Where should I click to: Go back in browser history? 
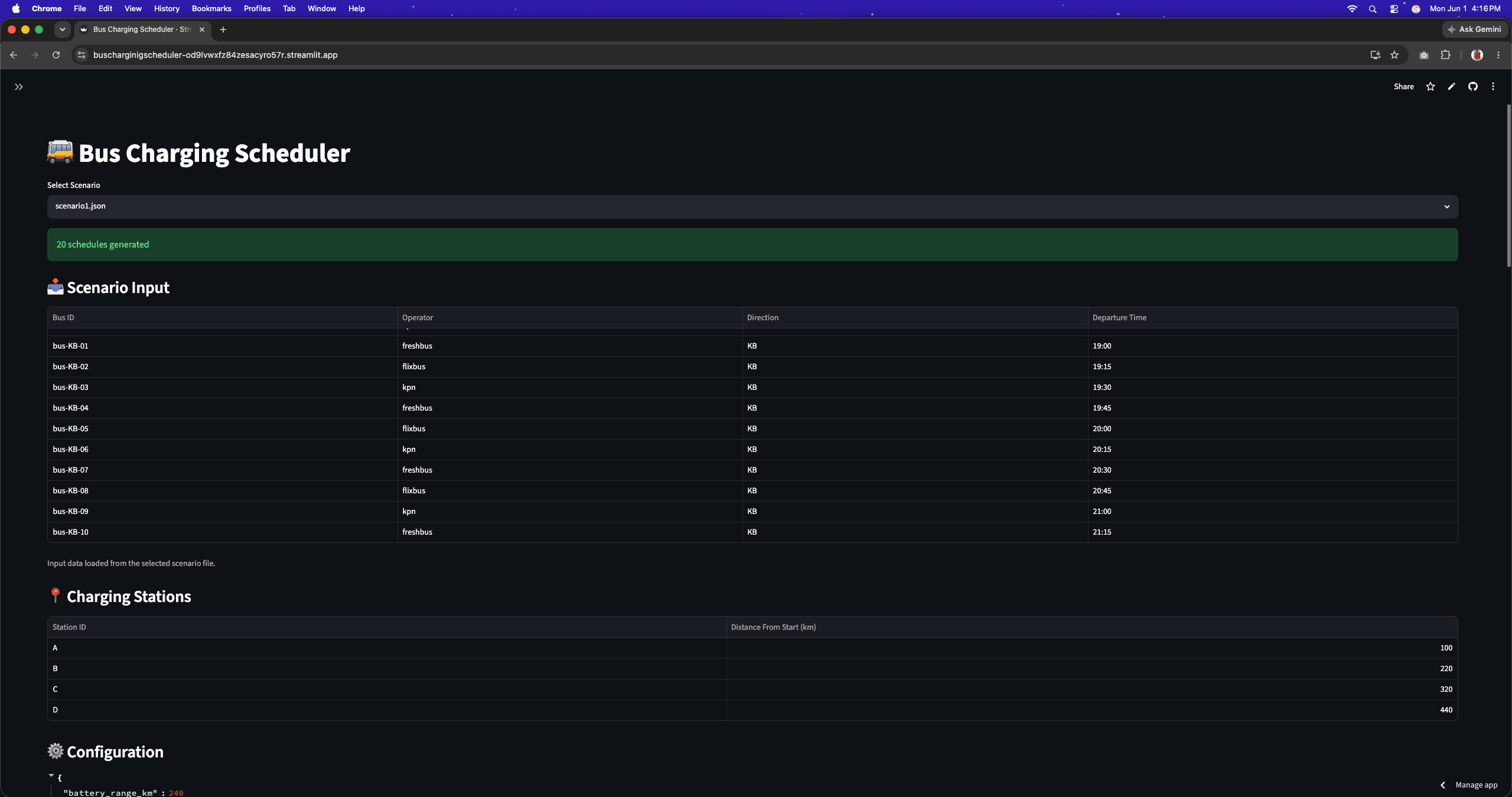[x=14, y=55]
